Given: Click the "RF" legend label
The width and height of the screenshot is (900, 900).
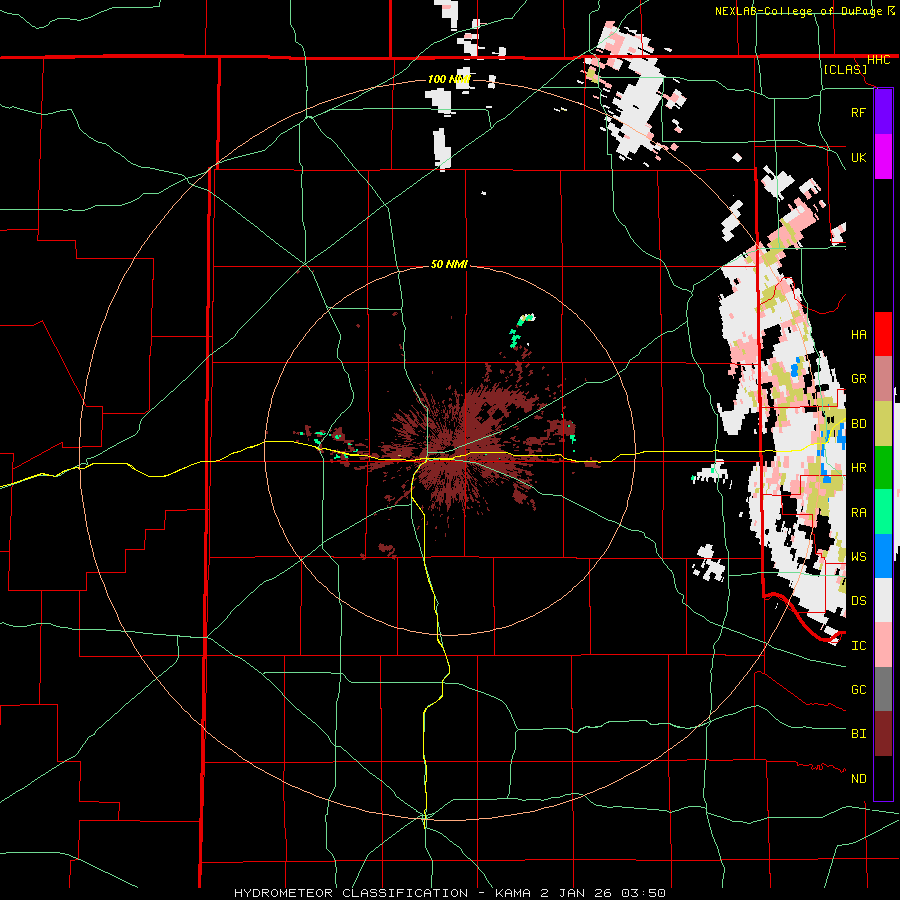Looking at the screenshot, I should pos(858,112).
